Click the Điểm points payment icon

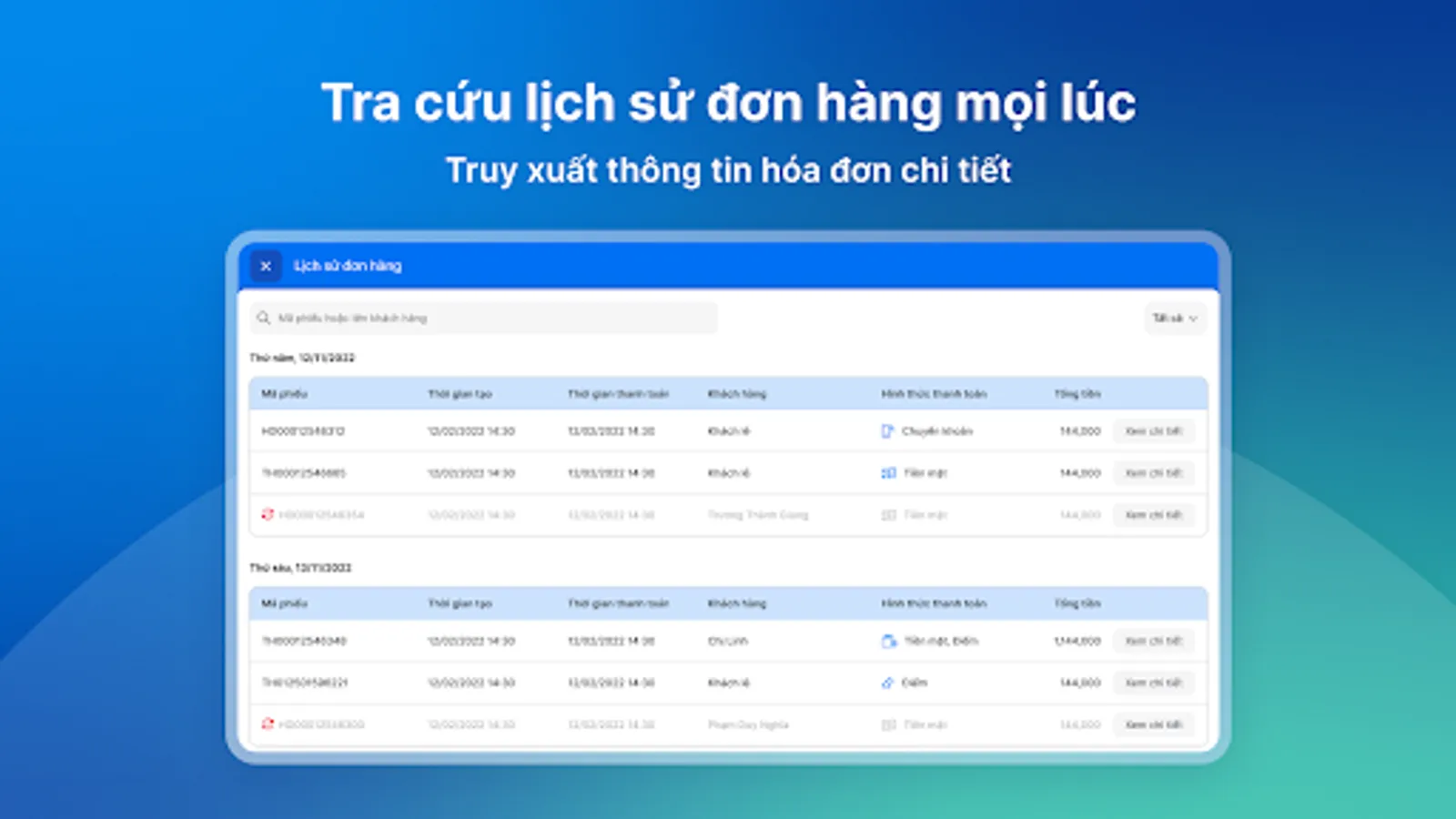click(x=887, y=682)
